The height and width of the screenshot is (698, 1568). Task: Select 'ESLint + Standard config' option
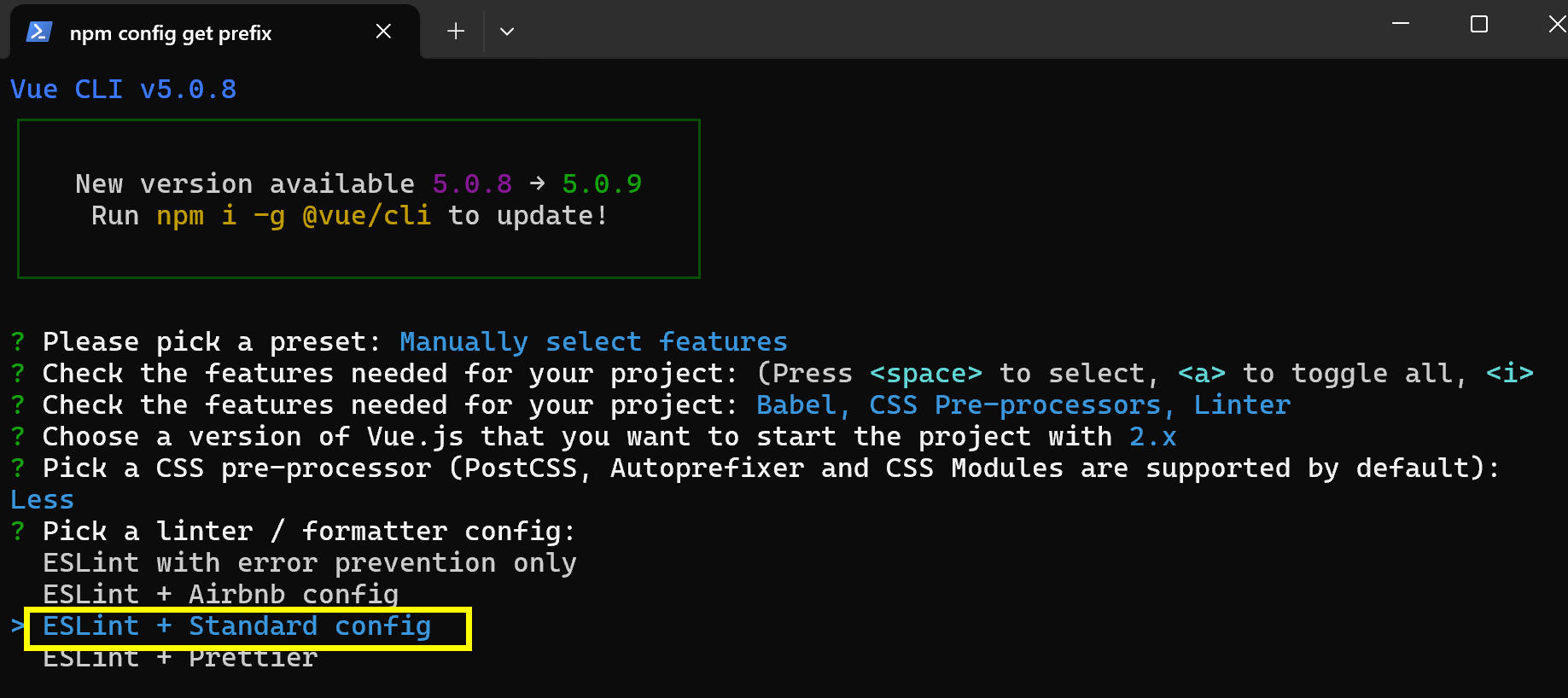pos(237,626)
